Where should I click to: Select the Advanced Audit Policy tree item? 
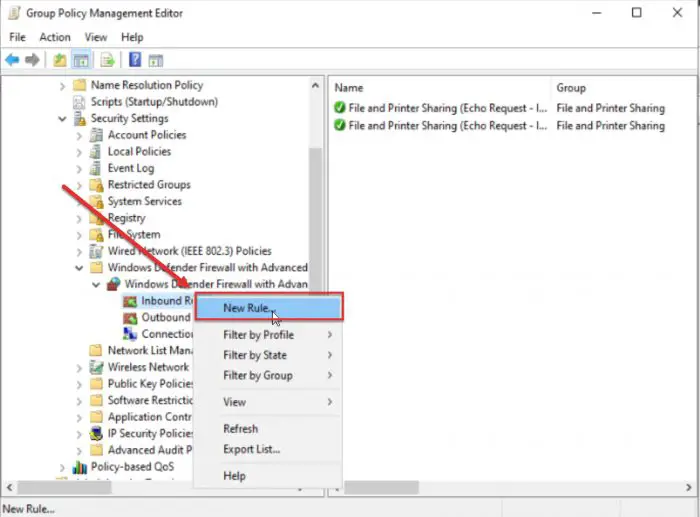[x=150, y=450]
